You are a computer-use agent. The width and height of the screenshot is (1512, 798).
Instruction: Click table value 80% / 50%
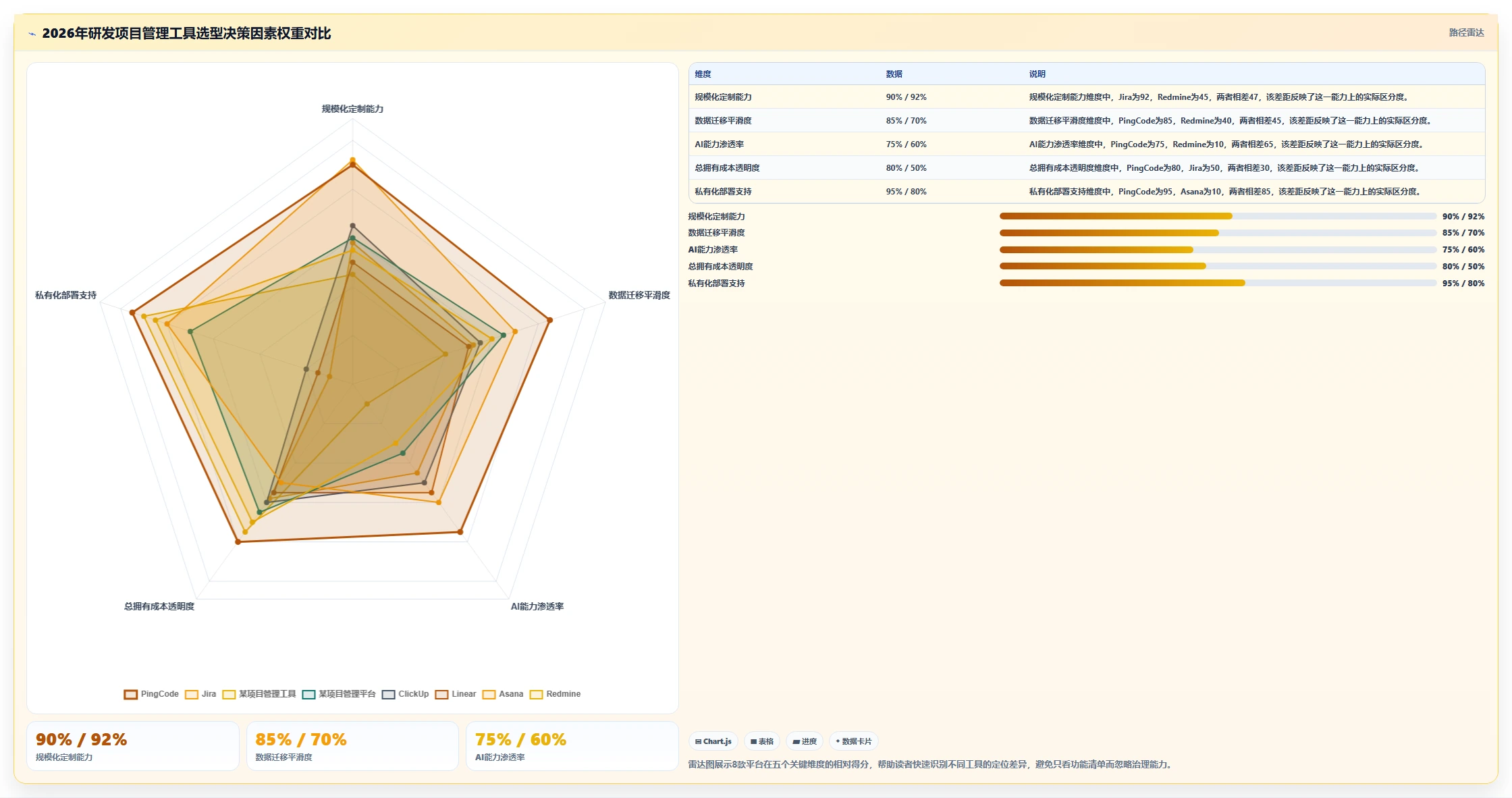coord(906,168)
